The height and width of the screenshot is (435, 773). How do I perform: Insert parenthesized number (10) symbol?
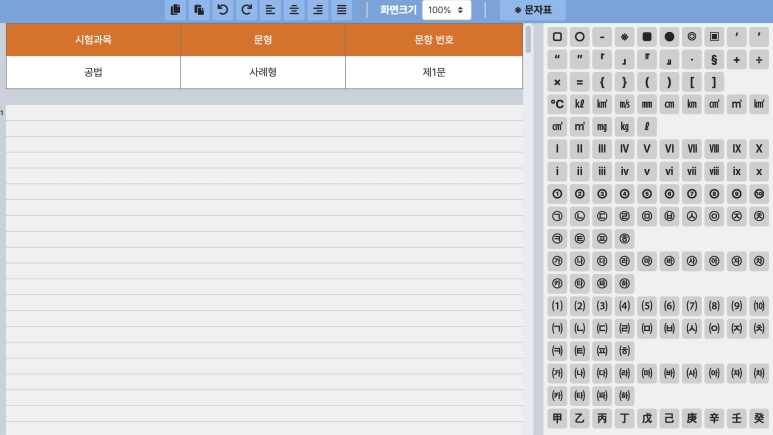coord(759,306)
